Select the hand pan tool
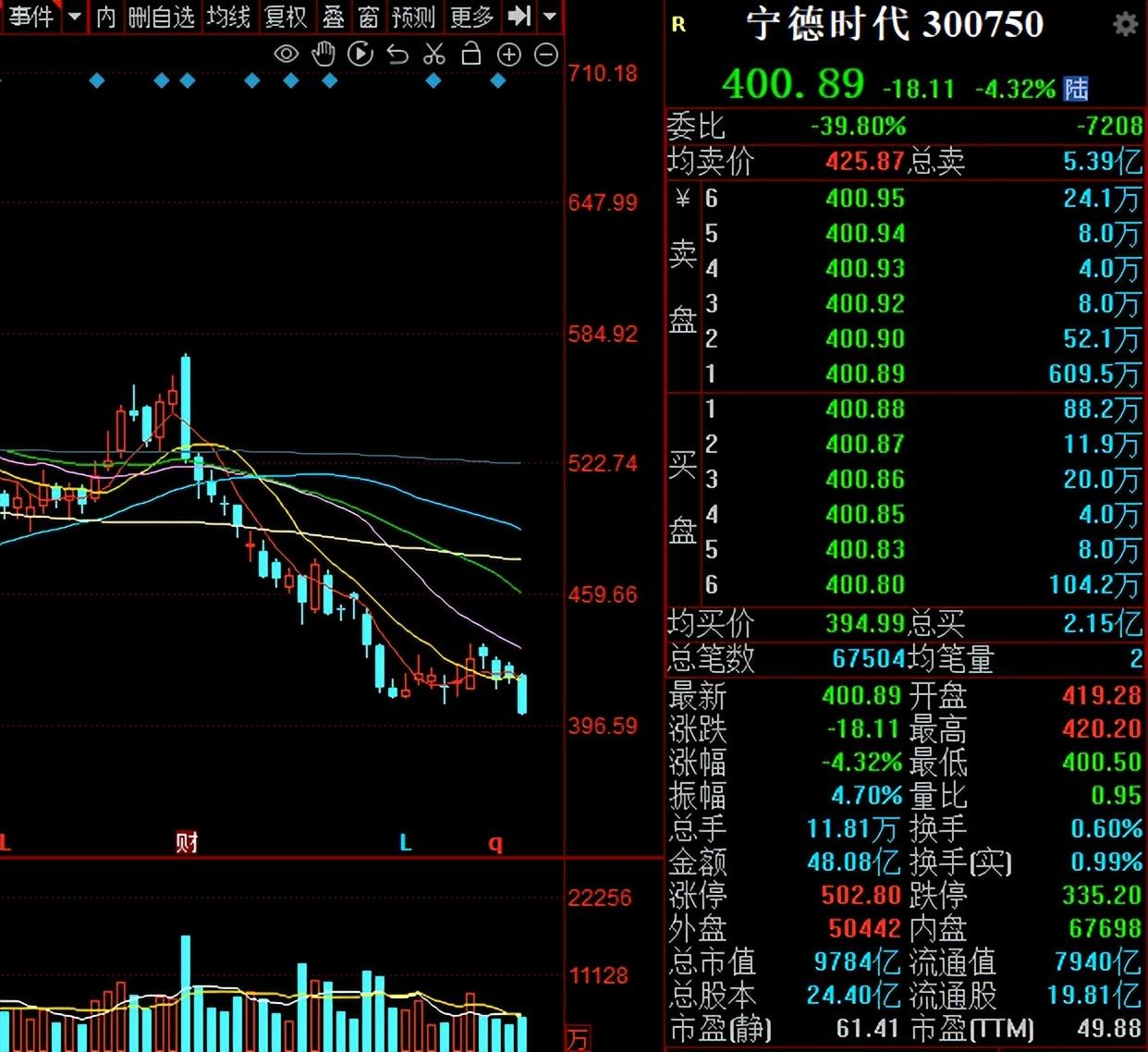1148x1052 pixels. [x=323, y=55]
